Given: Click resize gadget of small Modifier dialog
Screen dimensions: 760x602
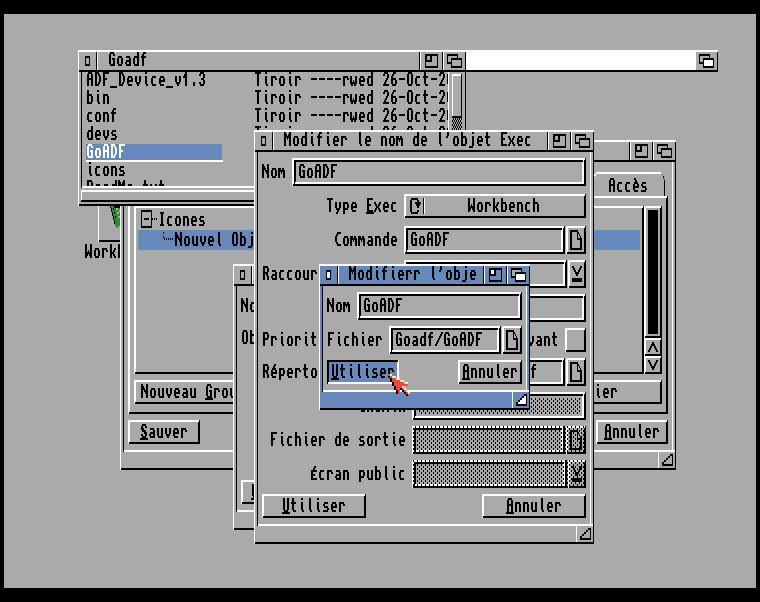Looking at the screenshot, I should pos(521,400).
